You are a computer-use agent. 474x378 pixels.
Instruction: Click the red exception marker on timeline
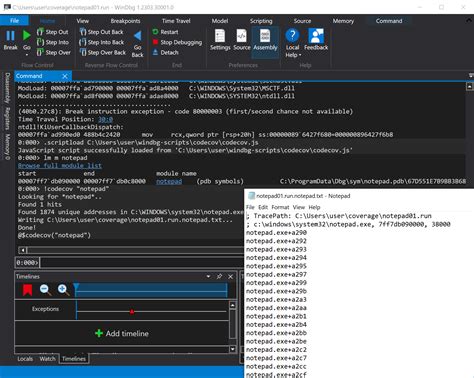click(x=132, y=312)
